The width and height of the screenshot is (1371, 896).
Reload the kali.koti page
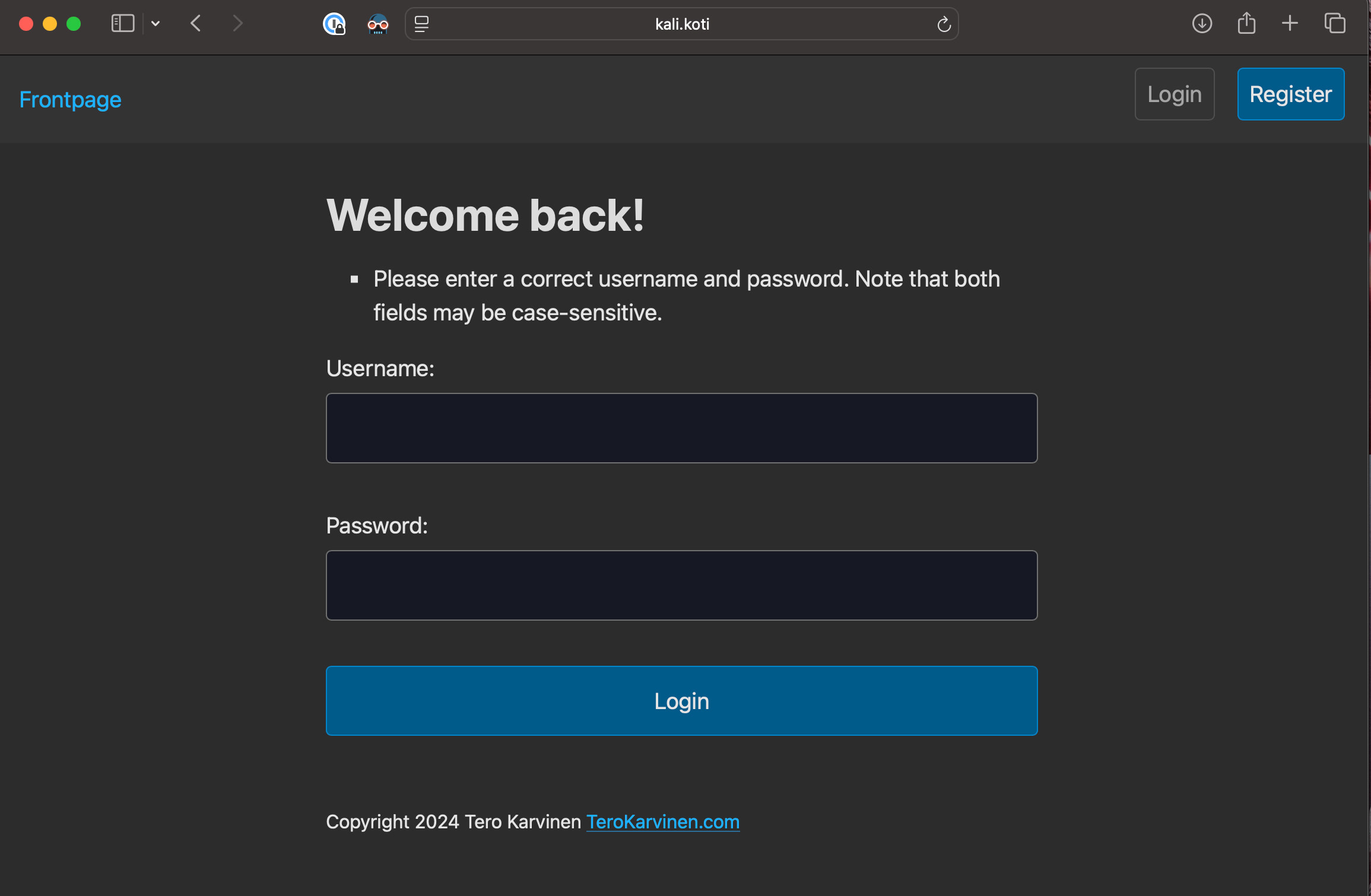944,24
